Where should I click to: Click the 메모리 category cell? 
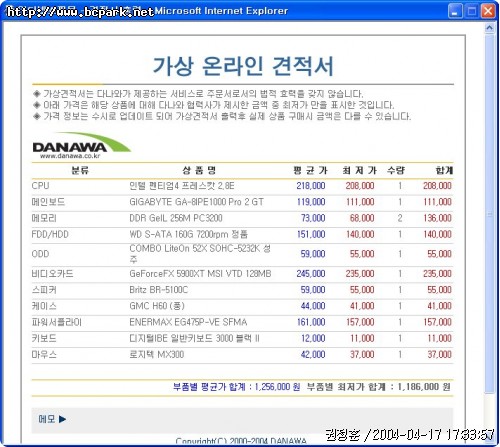[44, 218]
